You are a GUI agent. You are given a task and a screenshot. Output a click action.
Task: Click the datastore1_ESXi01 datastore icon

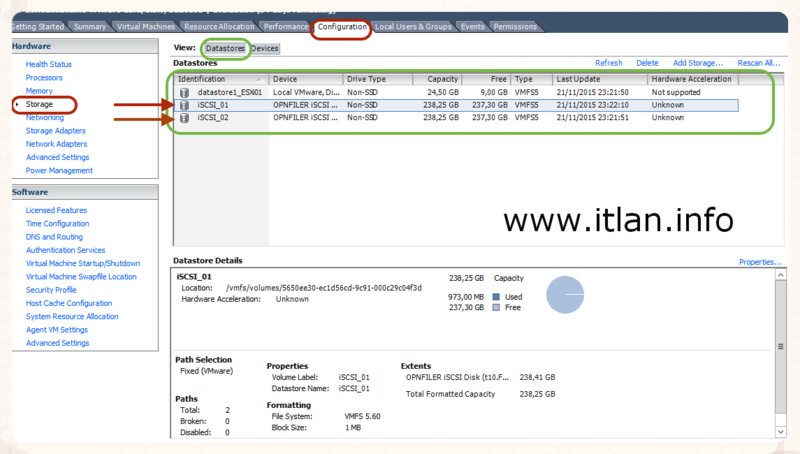pyautogui.click(x=184, y=92)
